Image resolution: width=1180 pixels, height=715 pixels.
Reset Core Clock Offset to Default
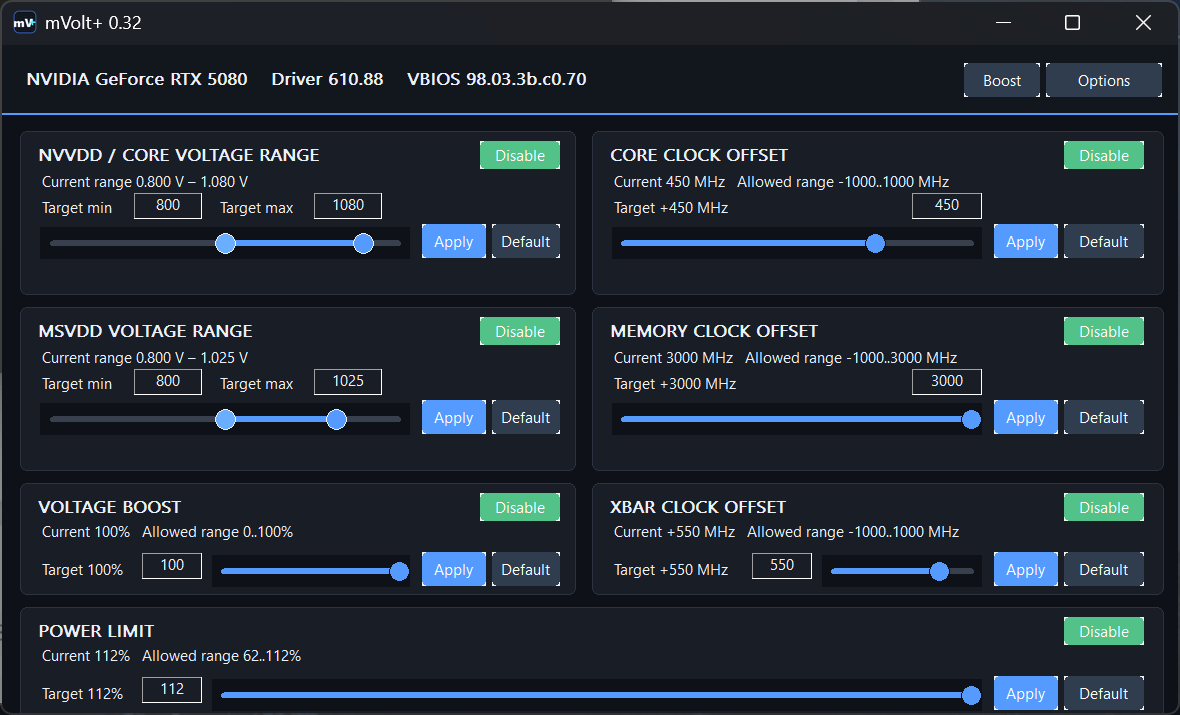pos(1104,242)
